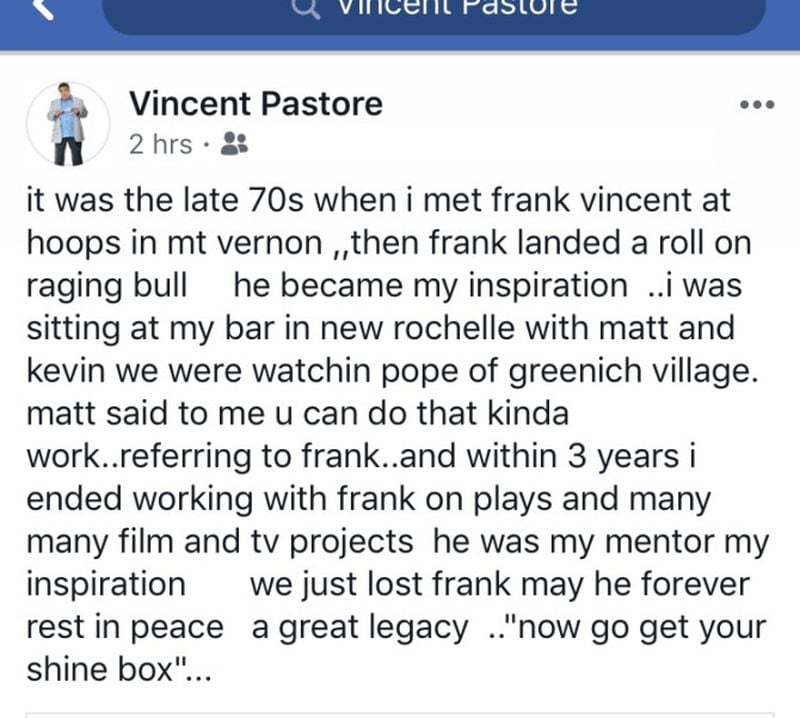The height and width of the screenshot is (718, 800).
Task: Focus the search field showing Vincent Pastore
Action: coord(434,14)
